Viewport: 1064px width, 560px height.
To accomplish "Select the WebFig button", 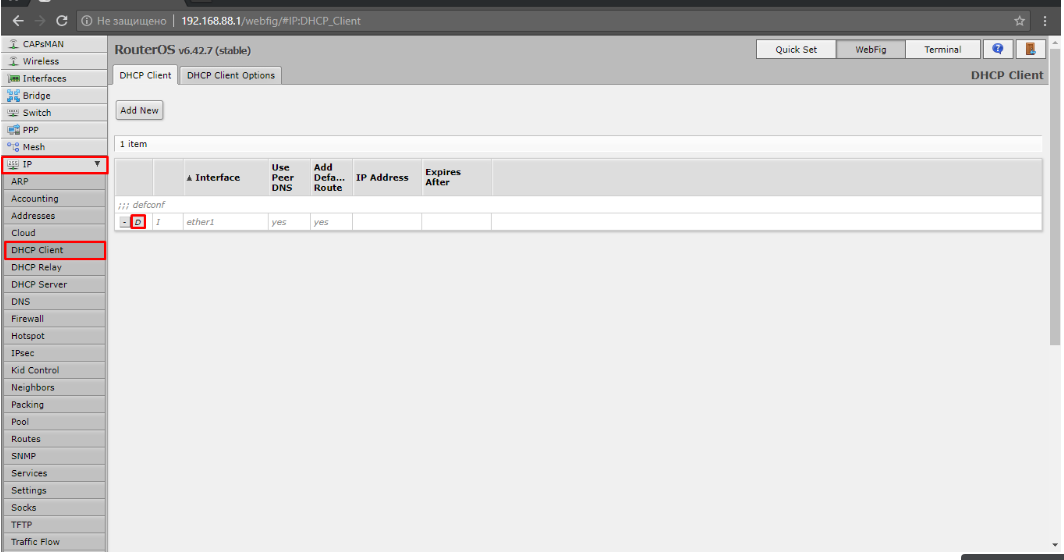I will click(871, 50).
